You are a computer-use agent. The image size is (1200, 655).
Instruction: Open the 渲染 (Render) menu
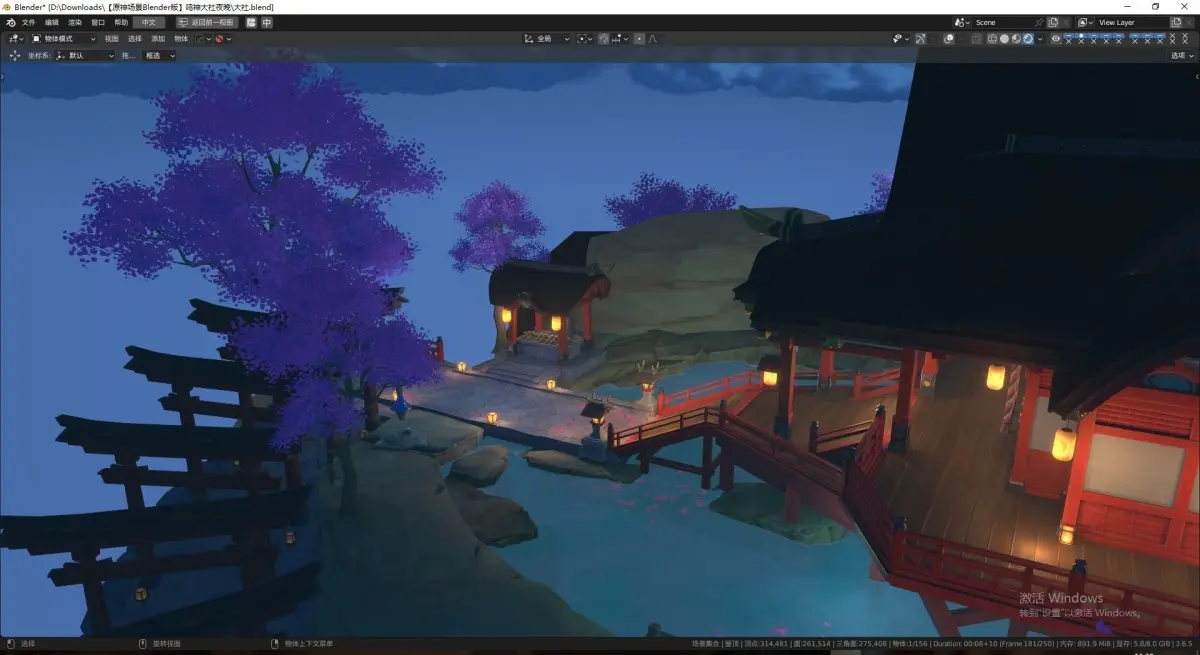[x=75, y=22]
